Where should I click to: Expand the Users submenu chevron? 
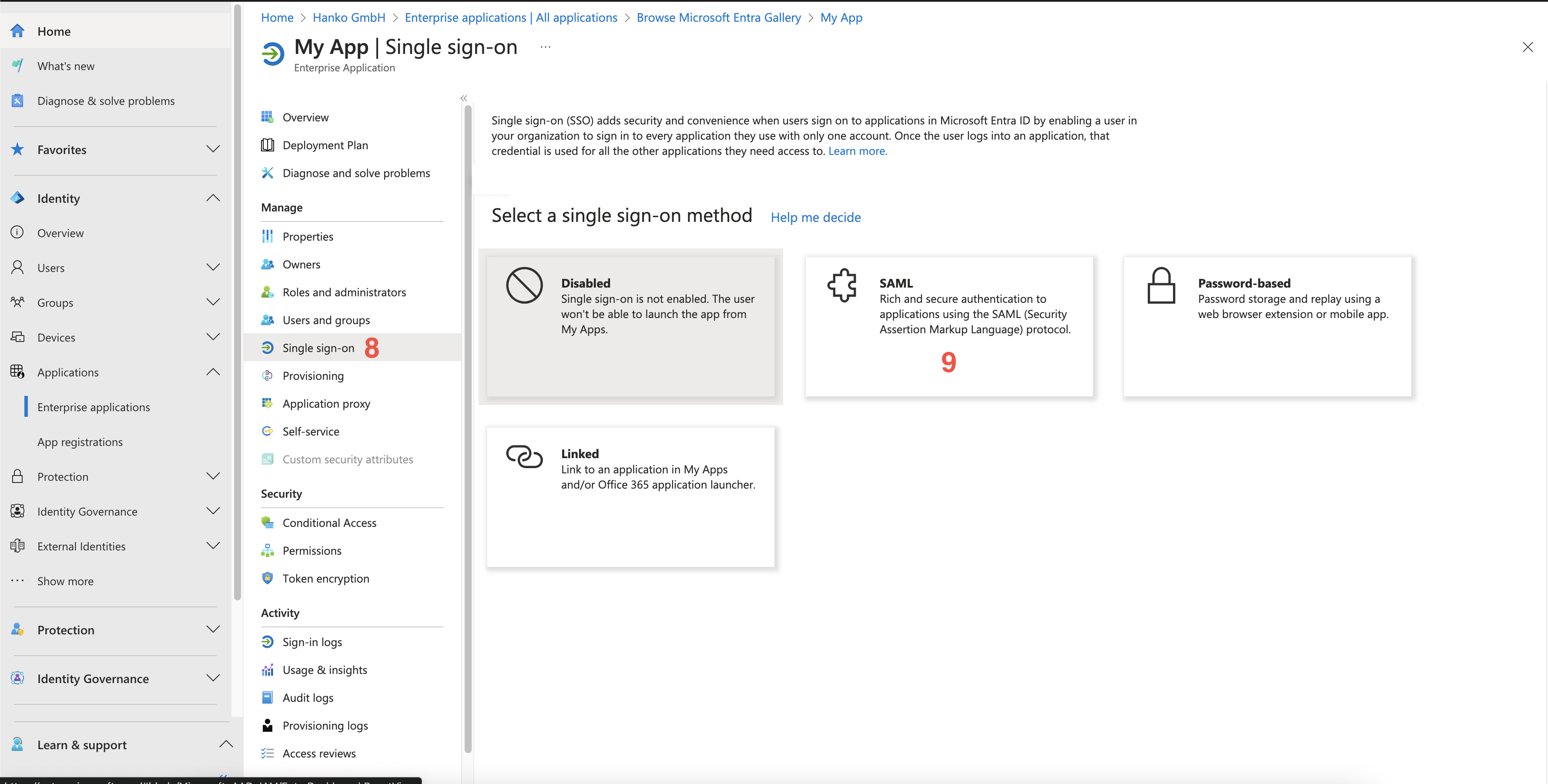click(x=213, y=267)
